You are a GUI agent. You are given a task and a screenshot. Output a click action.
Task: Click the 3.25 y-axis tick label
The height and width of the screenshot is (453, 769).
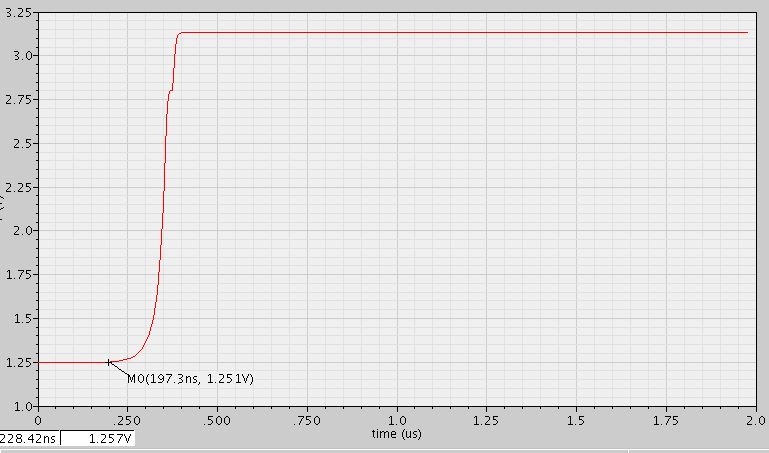[x=19, y=13]
